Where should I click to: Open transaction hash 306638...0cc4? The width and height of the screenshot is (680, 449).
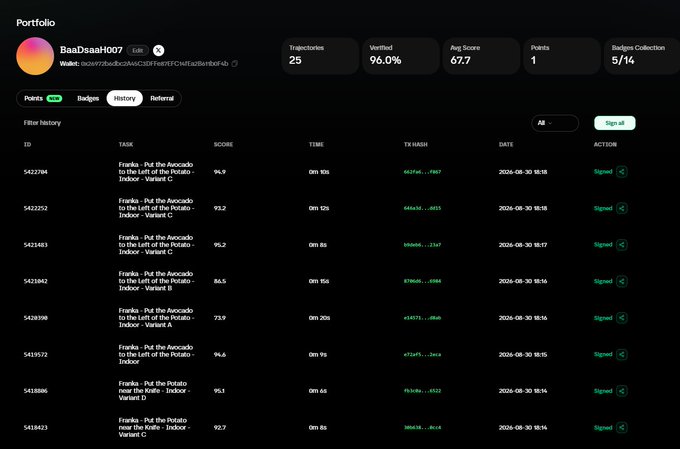[x=422, y=428]
